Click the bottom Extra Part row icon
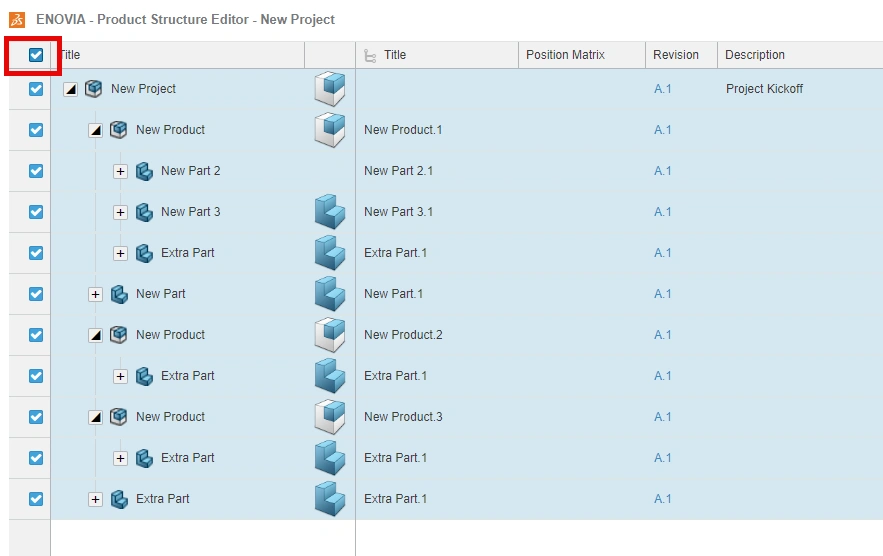Image resolution: width=883 pixels, height=556 pixels. (x=119, y=499)
